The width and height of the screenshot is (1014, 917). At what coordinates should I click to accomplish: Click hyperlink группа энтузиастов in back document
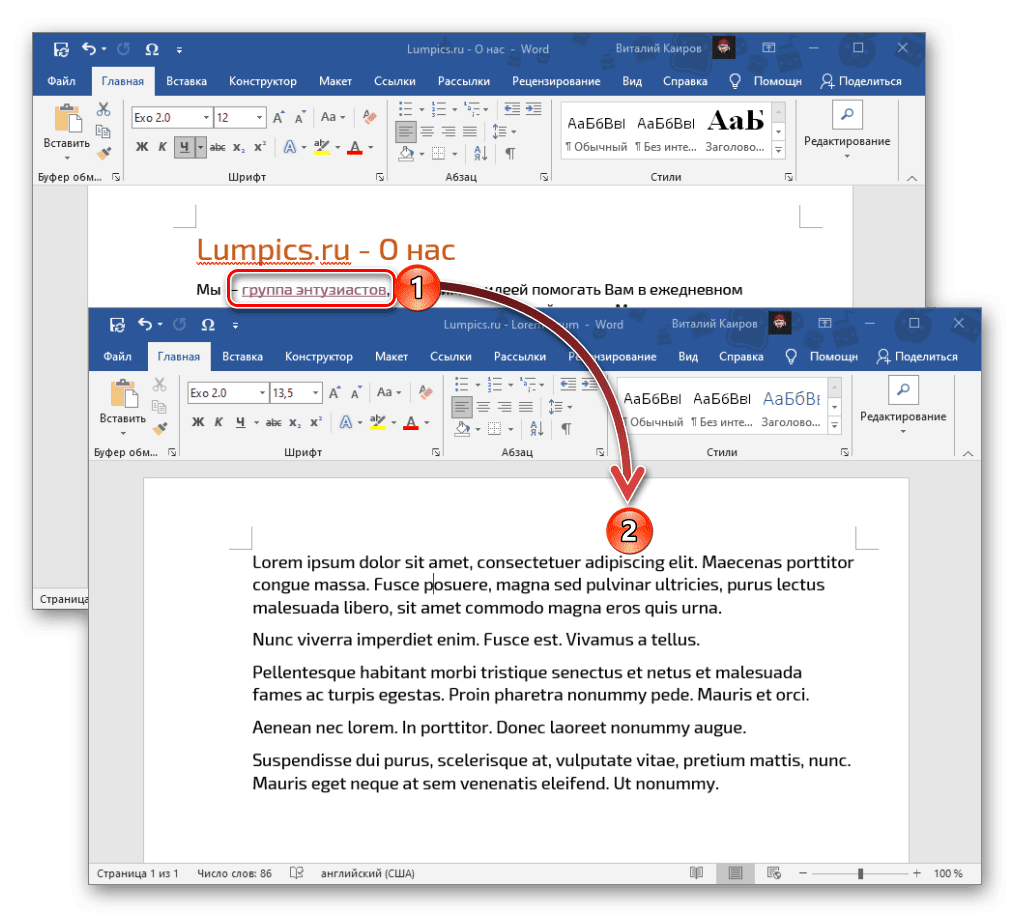point(314,290)
